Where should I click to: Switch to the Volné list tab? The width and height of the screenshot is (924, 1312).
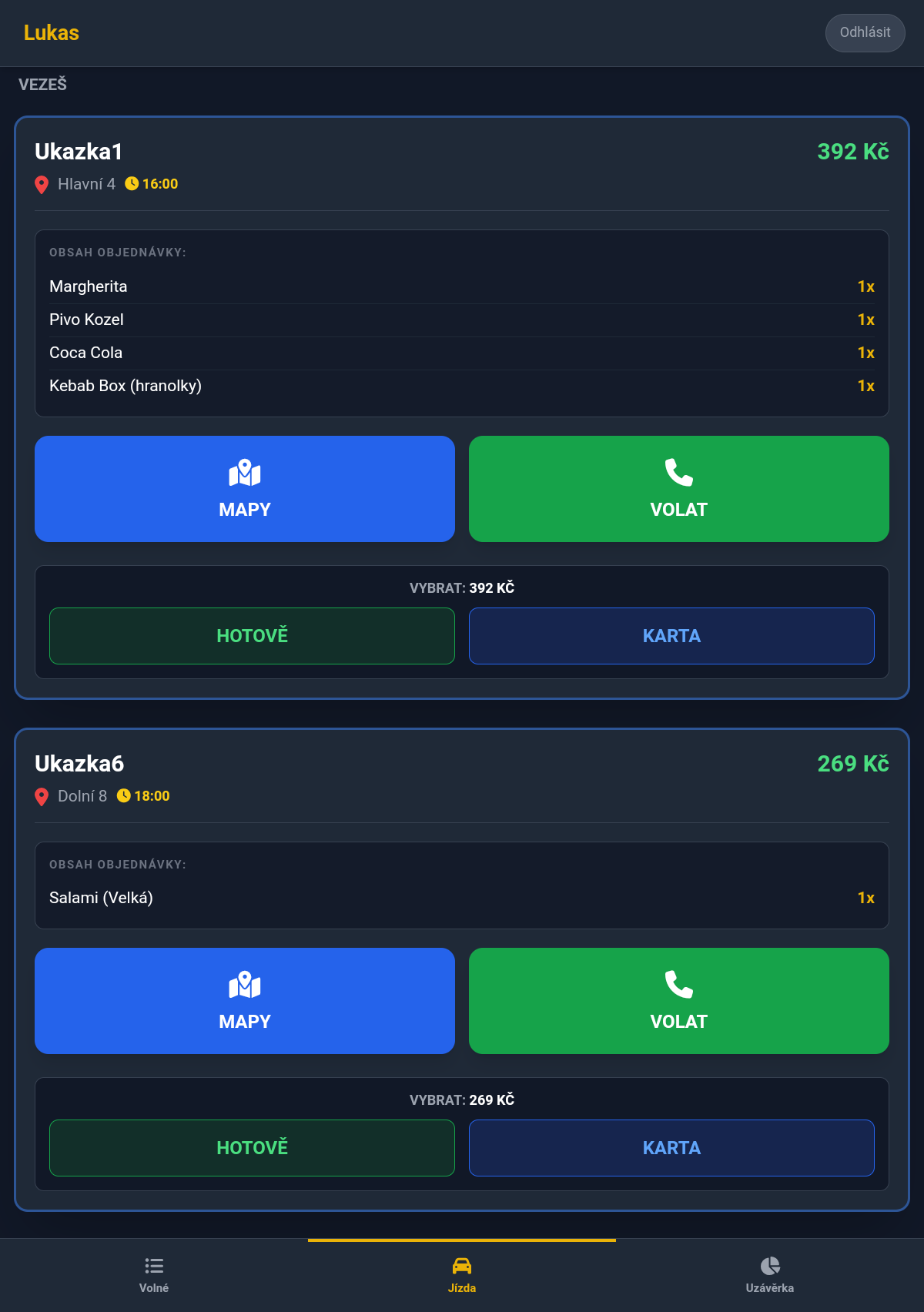point(154,1276)
